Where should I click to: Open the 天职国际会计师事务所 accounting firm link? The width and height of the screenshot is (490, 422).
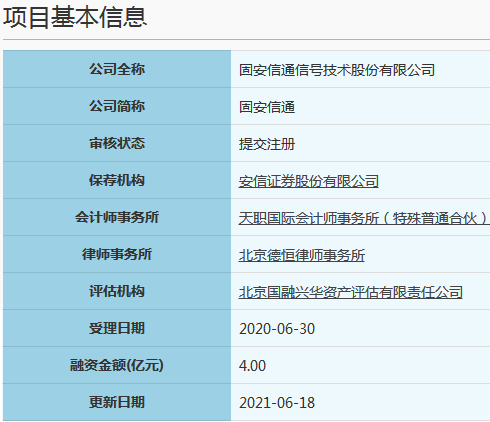pos(364,218)
